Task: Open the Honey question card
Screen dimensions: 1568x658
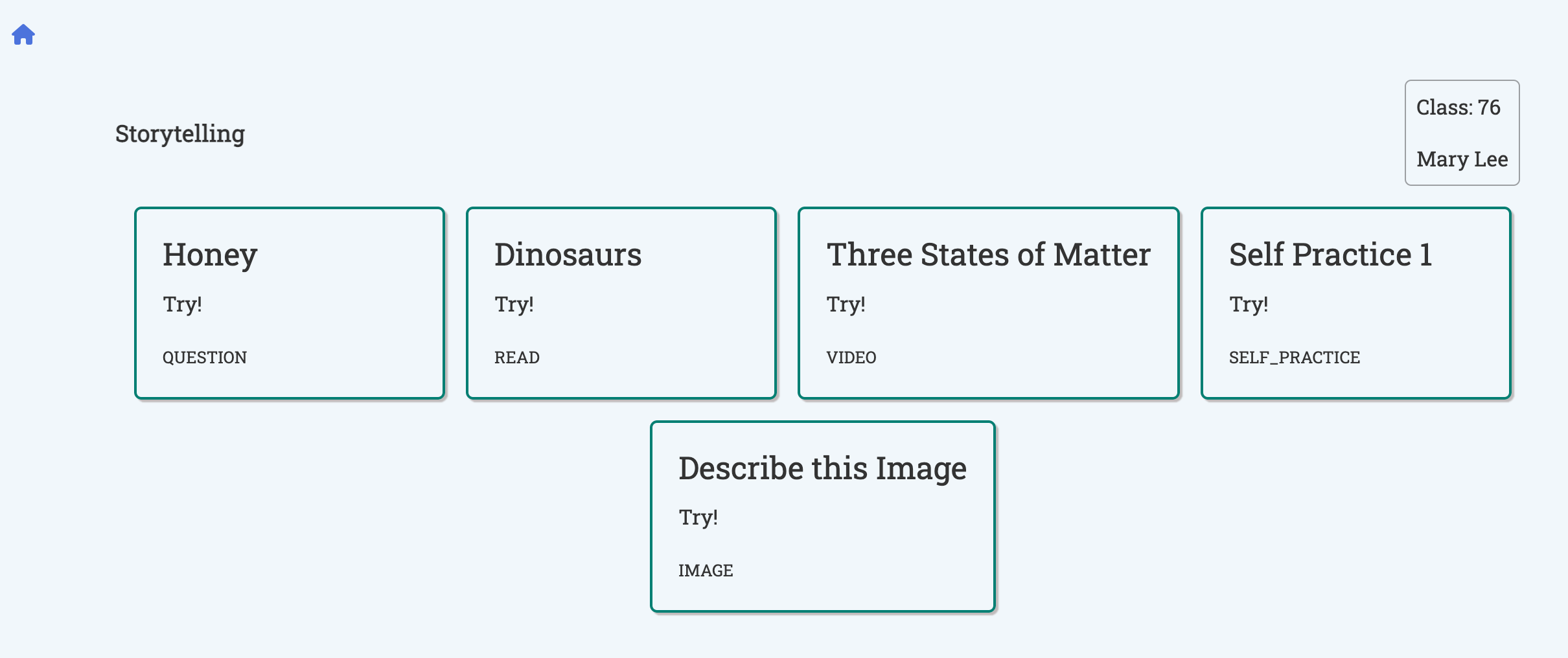Action: (290, 303)
